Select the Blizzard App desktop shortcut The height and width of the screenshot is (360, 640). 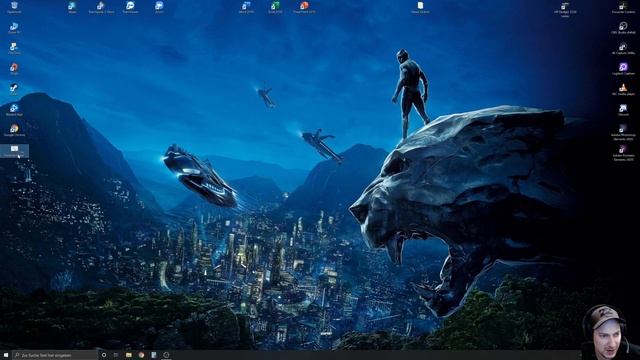[14, 110]
